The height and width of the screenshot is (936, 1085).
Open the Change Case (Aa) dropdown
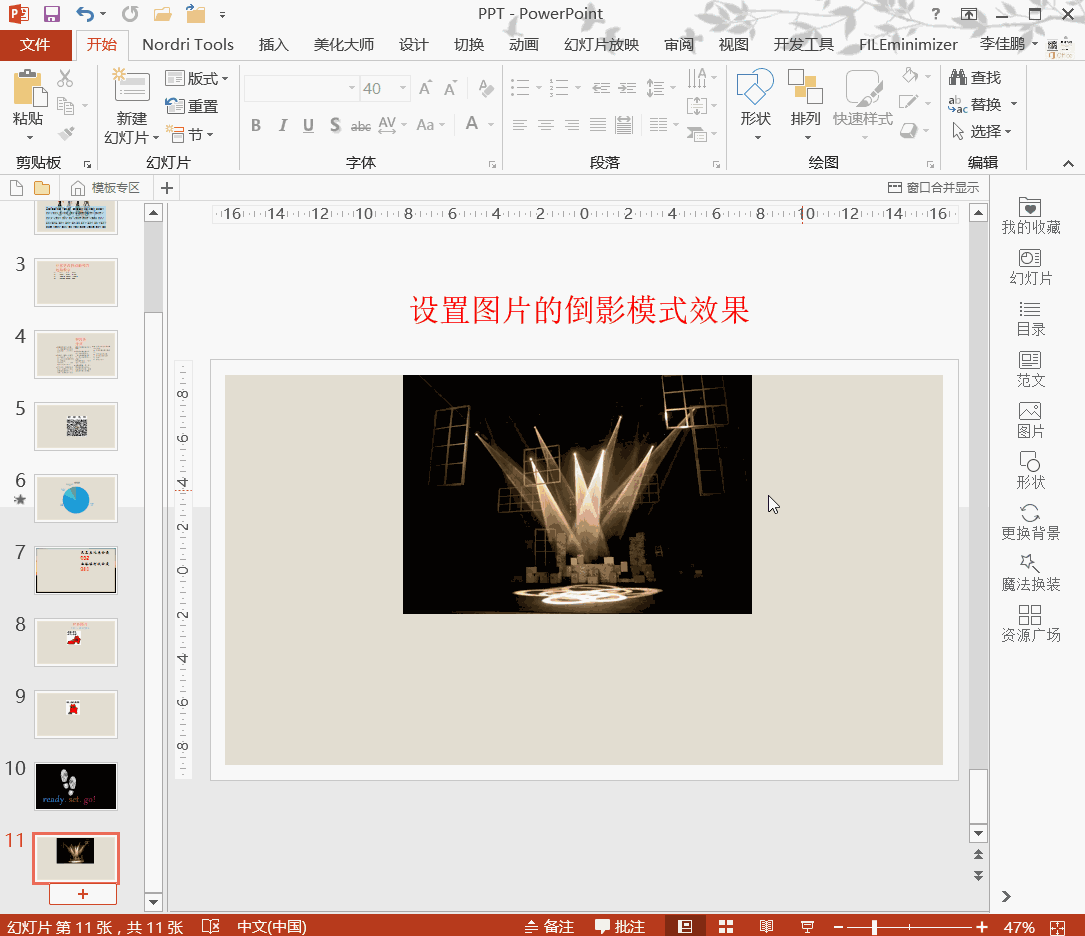point(430,125)
